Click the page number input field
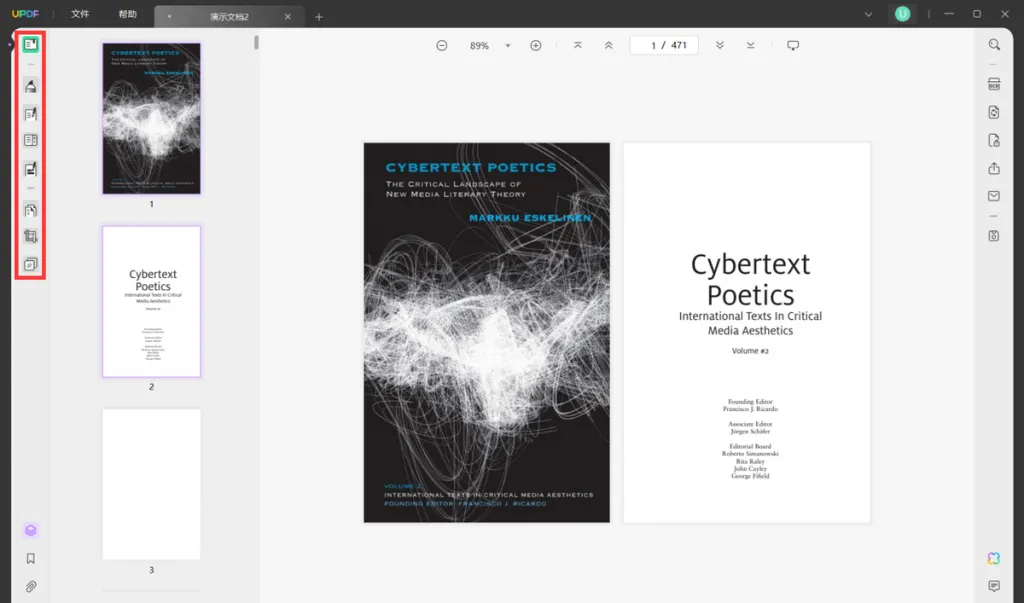Screen dimensions: 1024x603 point(664,45)
